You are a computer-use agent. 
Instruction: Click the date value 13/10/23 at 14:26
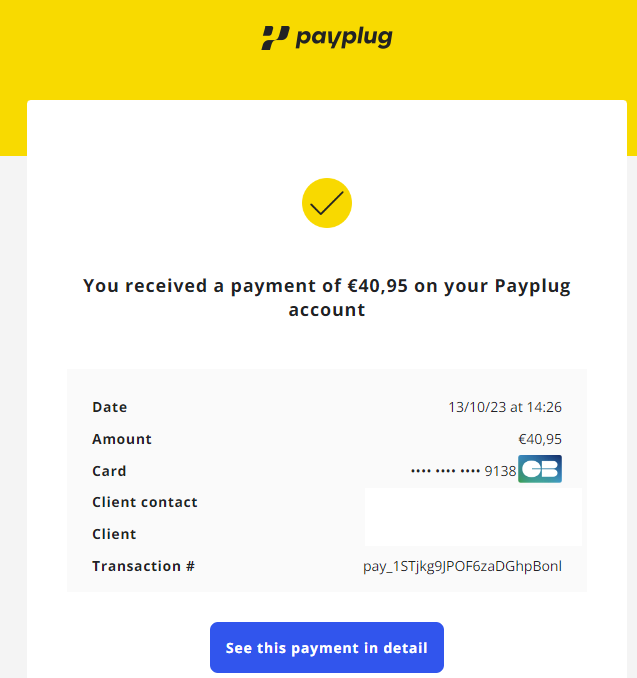pyautogui.click(x=505, y=407)
